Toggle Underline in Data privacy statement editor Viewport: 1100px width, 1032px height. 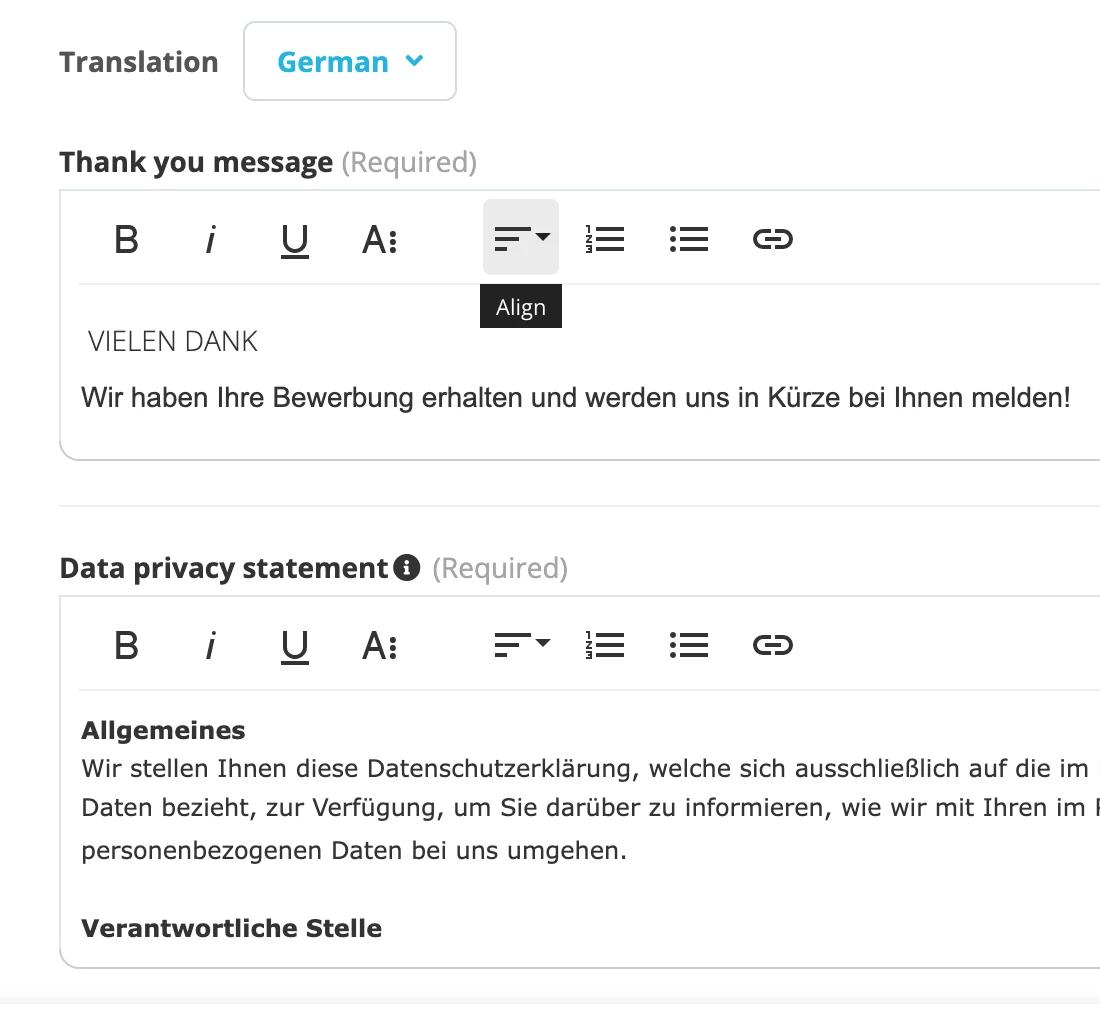click(x=295, y=645)
